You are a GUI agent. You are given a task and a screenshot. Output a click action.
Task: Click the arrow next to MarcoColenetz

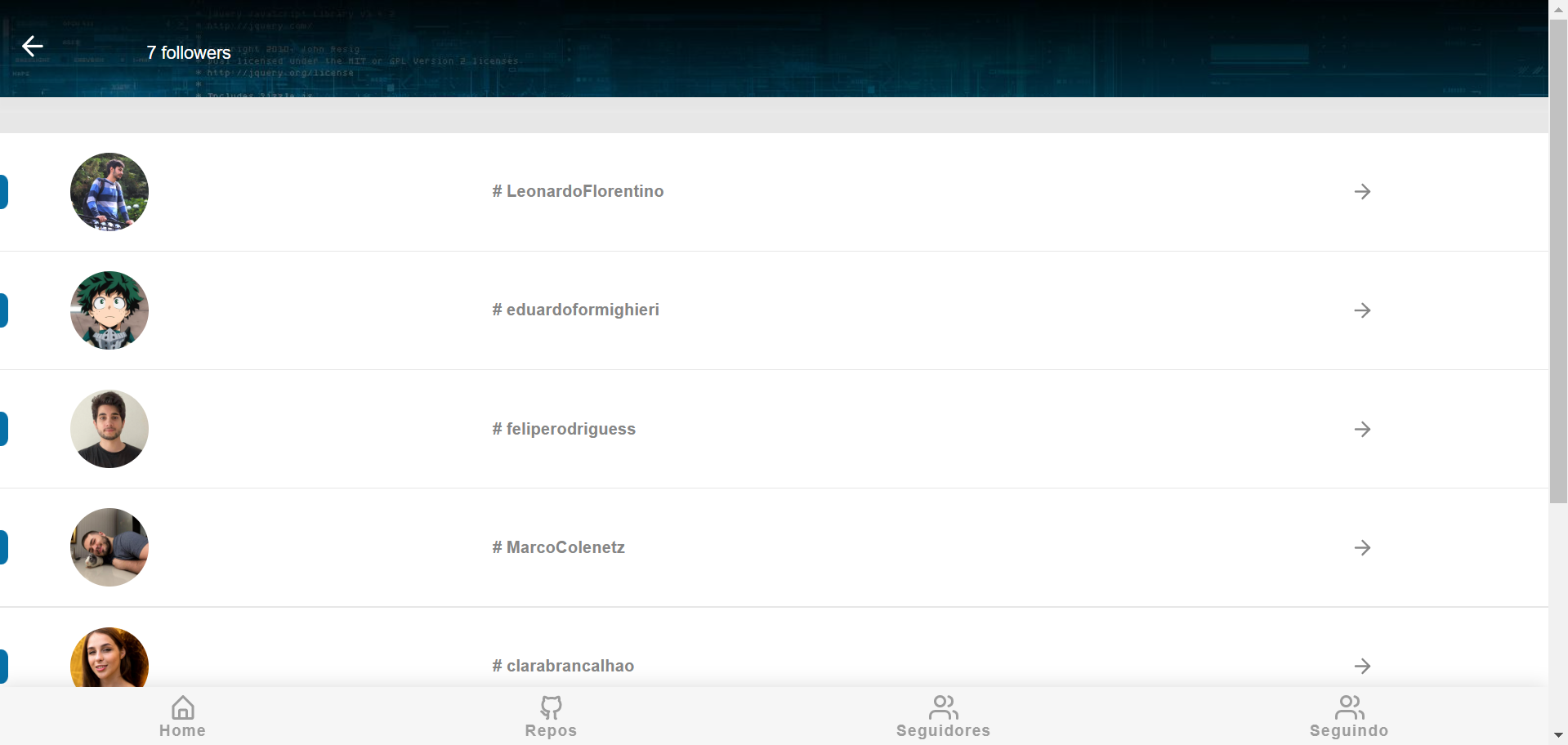(1363, 547)
